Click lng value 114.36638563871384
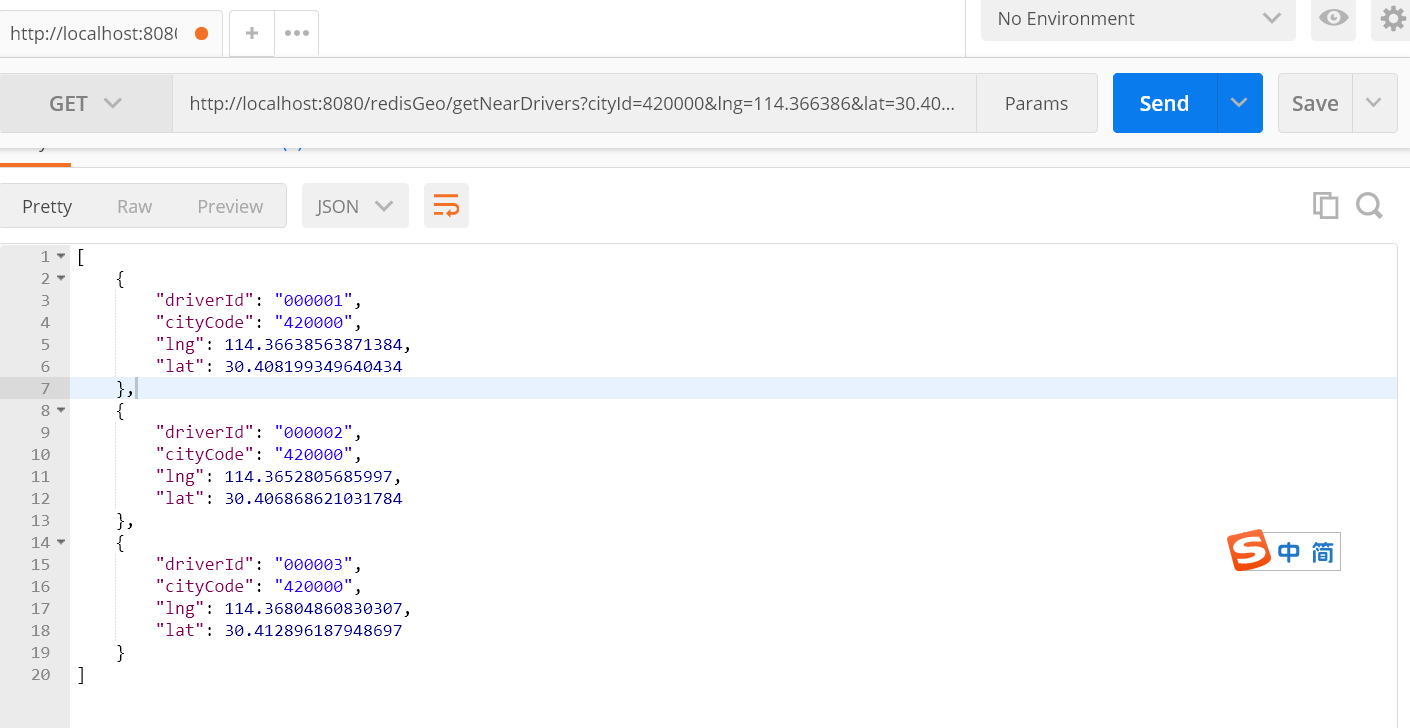 tap(313, 344)
